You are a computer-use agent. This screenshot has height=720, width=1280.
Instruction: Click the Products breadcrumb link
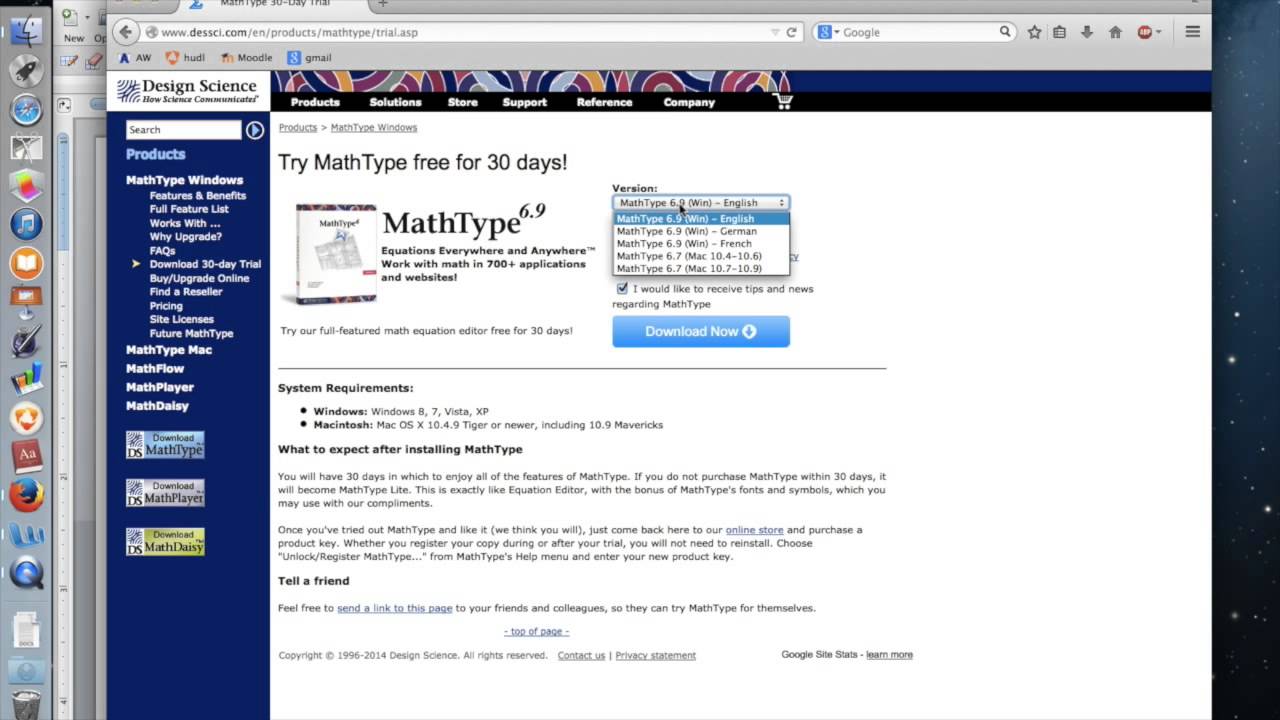point(298,128)
